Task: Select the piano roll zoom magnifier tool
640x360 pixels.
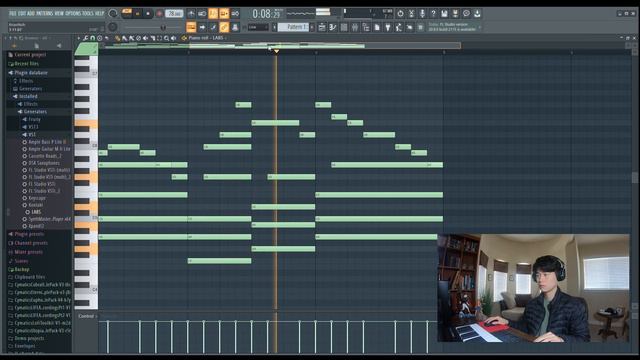Action: coord(166,38)
